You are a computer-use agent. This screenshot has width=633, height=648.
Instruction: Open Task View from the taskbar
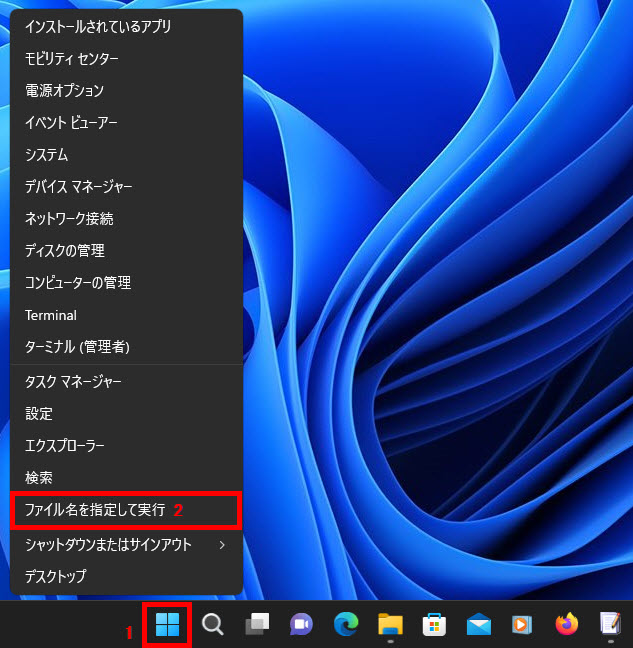tap(257, 625)
